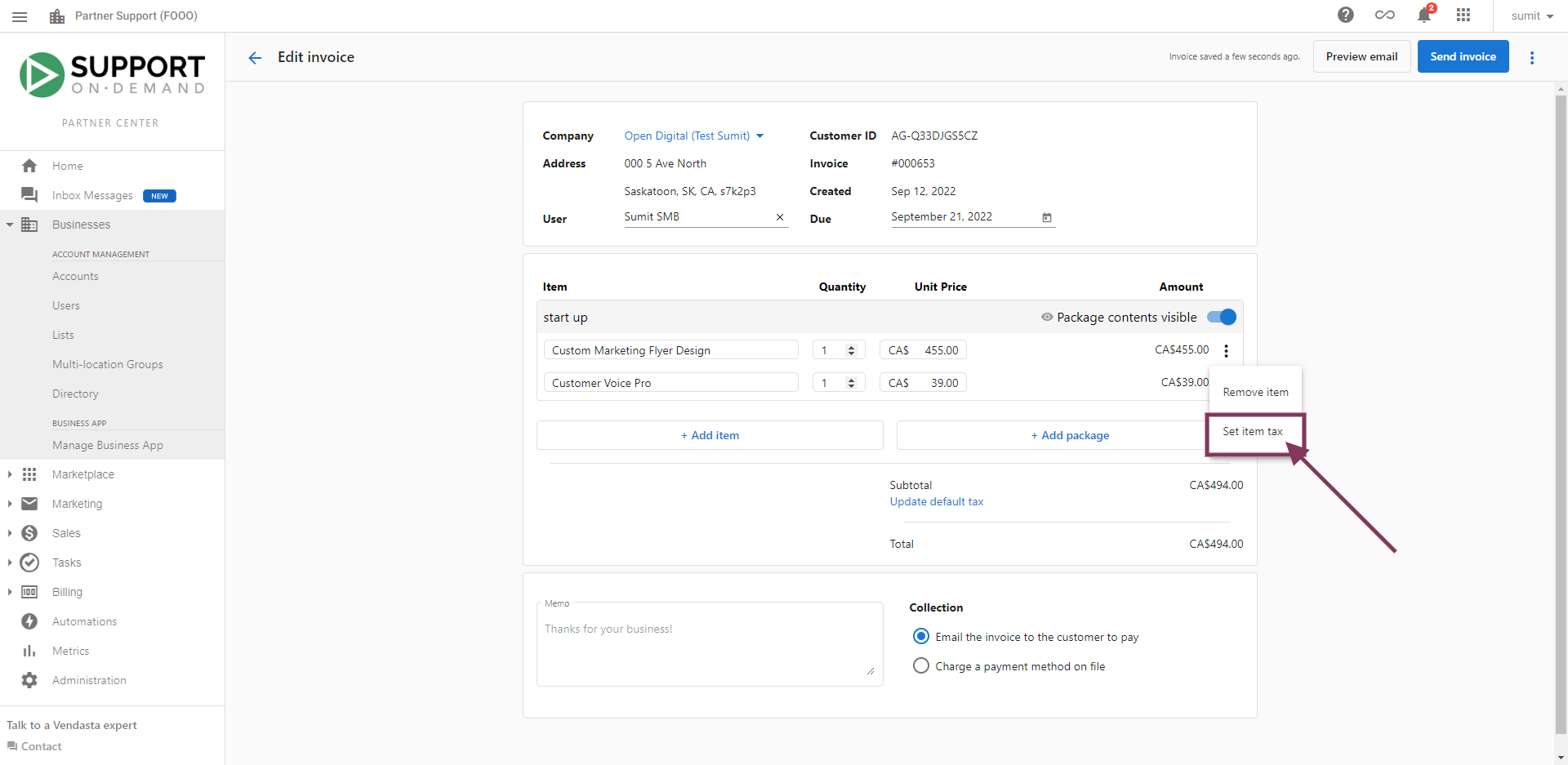Choose Remove item from the menu

coord(1255,392)
